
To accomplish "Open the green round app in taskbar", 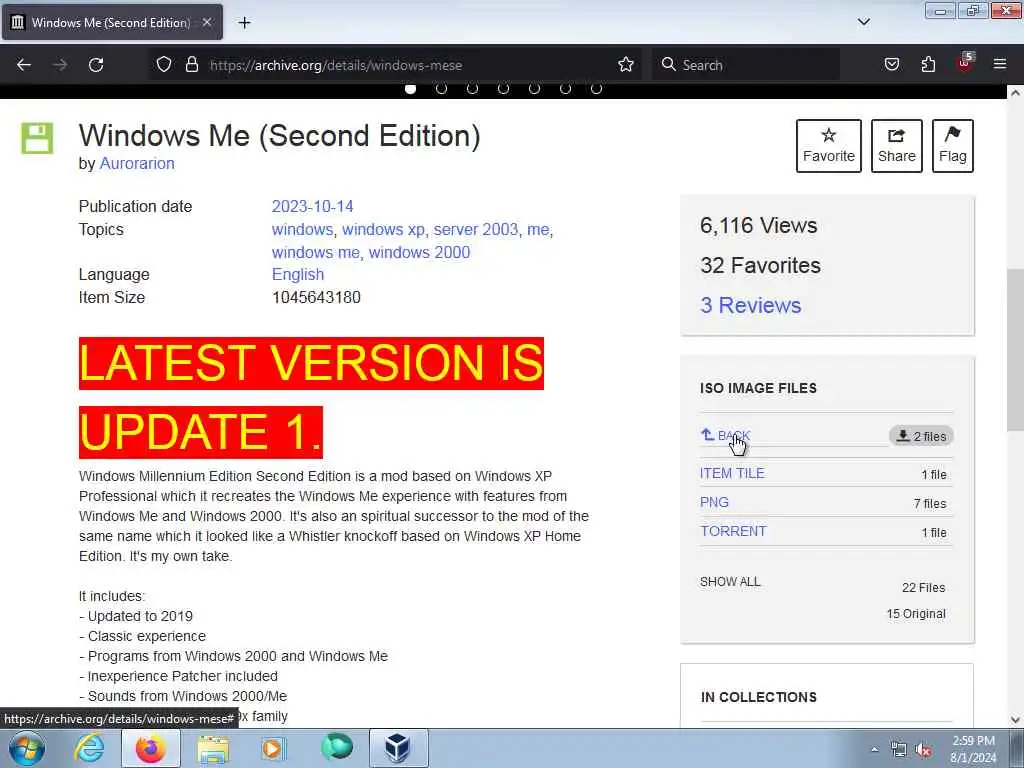I will 336,747.
